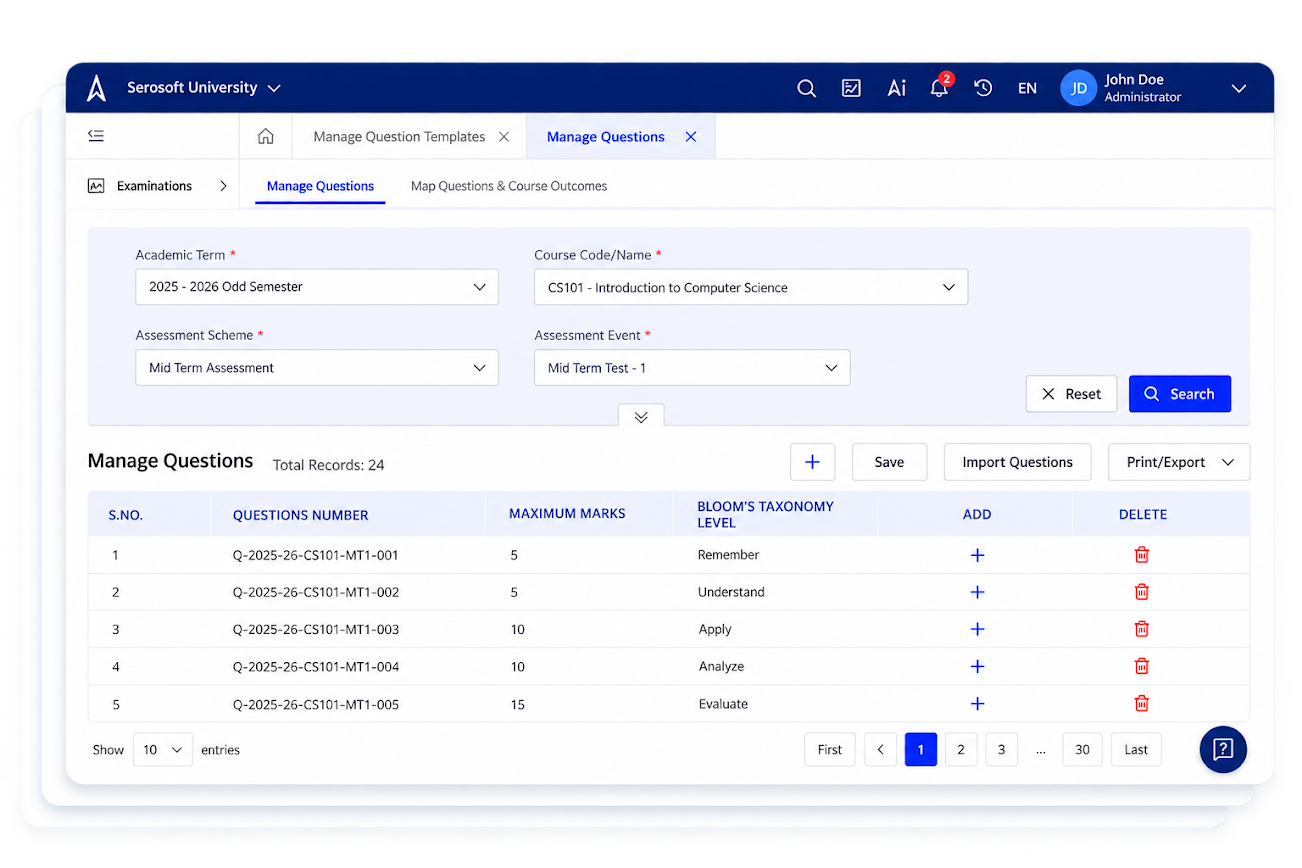This screenshot has width=1302, height=868.
Task: Go to home tab icon
Action: coord(266,136)
